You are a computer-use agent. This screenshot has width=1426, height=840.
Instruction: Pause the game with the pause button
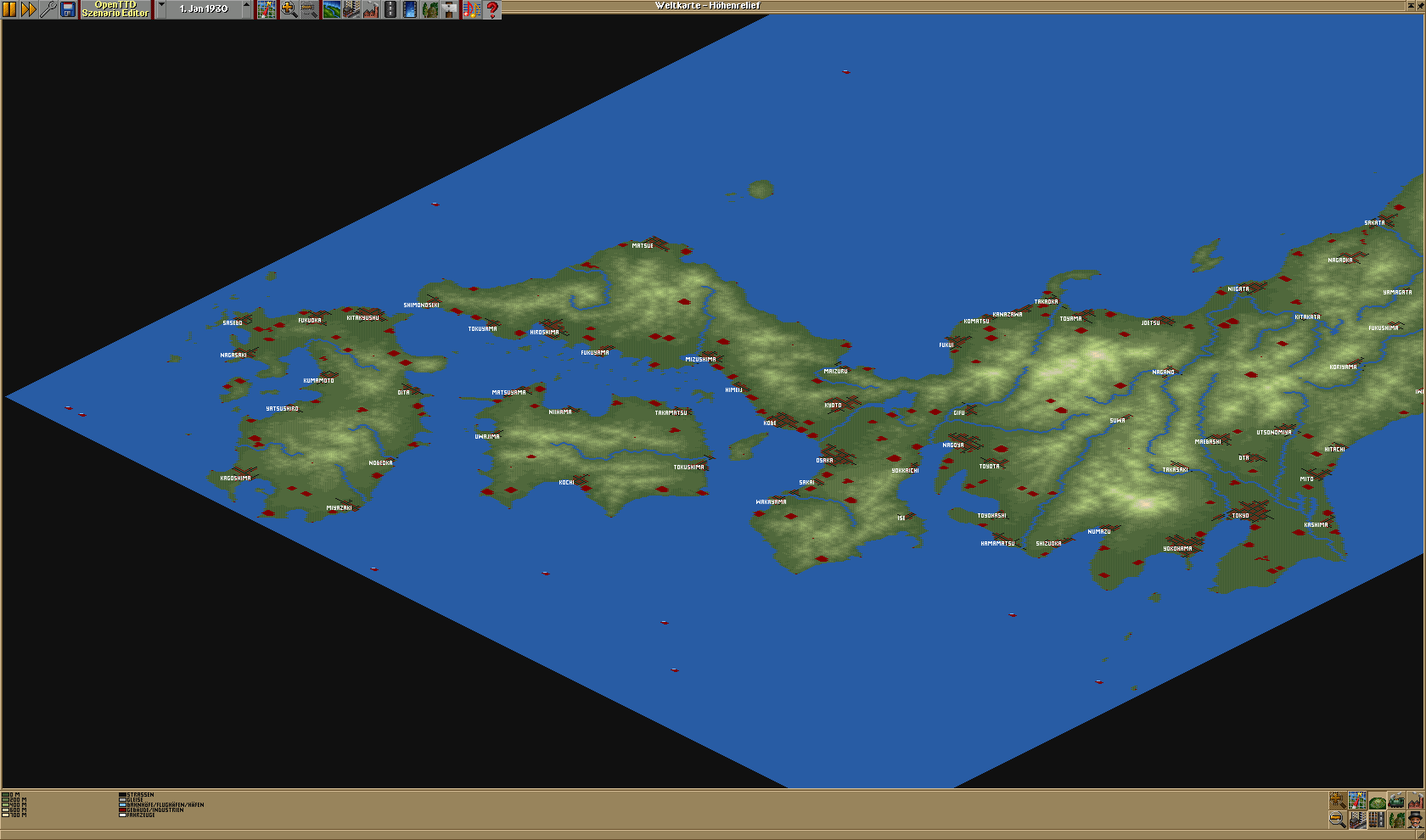point(9,9)
